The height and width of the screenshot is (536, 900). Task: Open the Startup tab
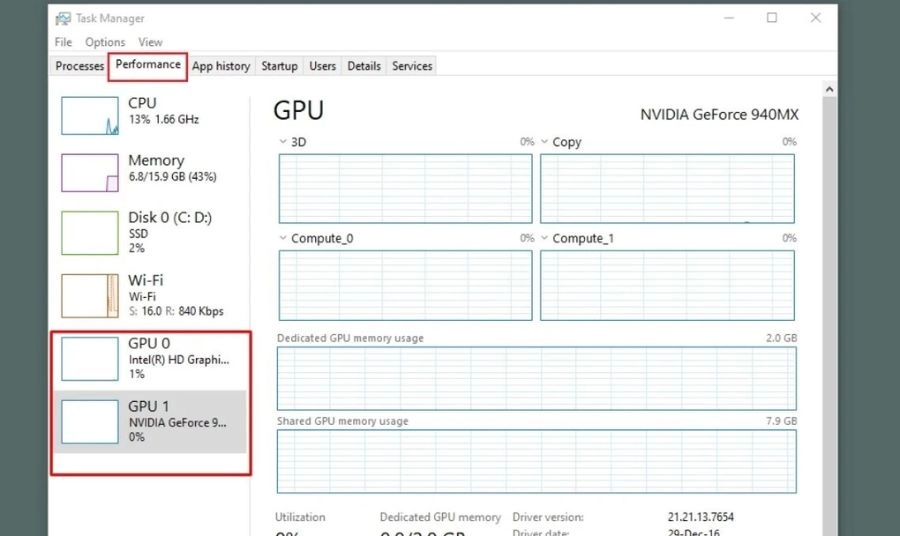point(280,66)
